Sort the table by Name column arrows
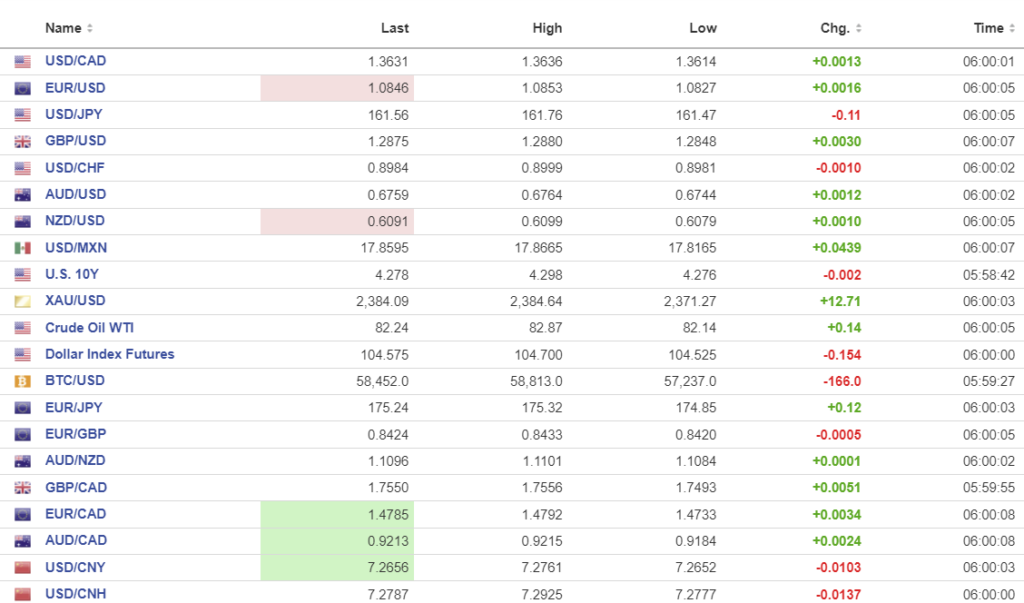 (x=90, y=29)
